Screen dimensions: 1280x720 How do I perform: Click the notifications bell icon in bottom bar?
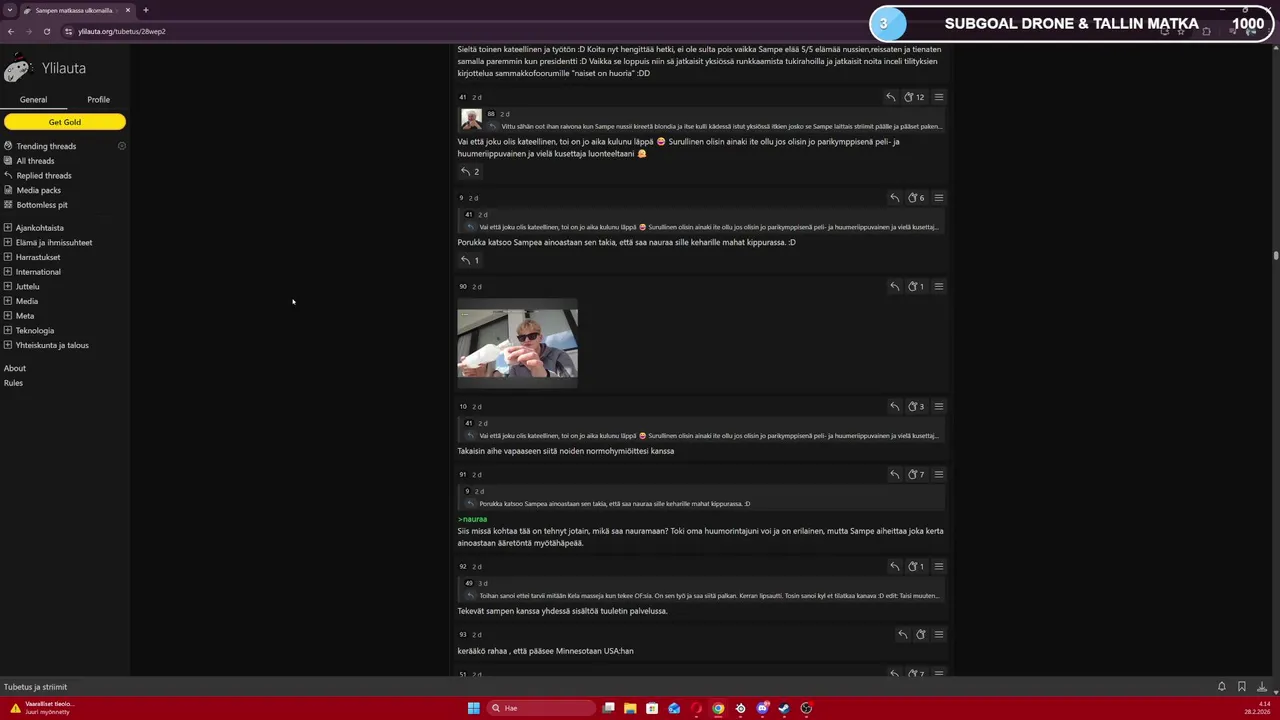point(1221,687)
